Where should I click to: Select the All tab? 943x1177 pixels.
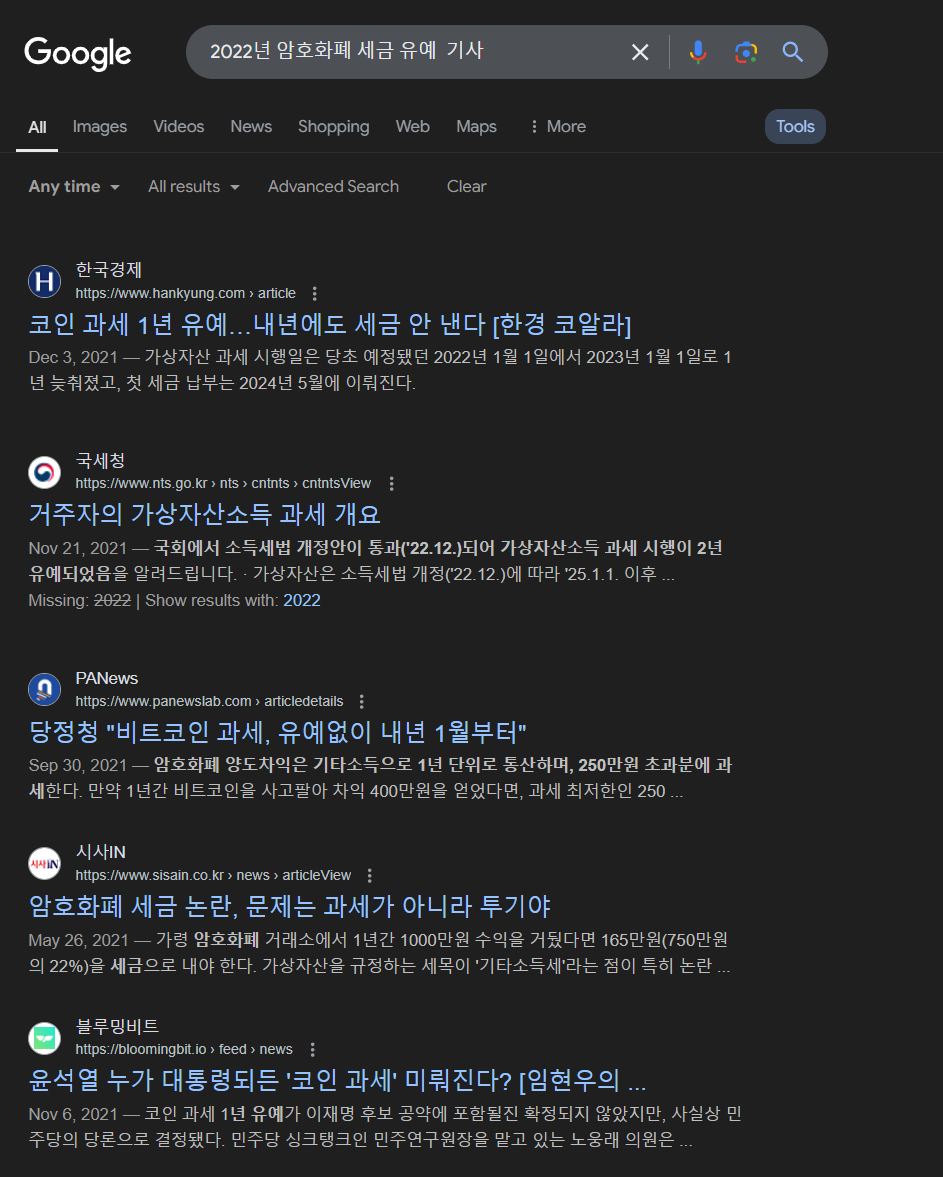tap(37, 127)
